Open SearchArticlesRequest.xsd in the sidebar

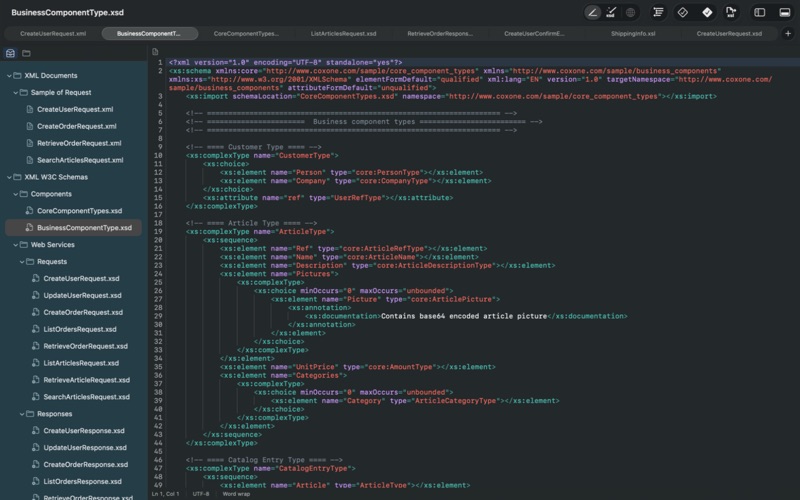[x=86, y=397]
